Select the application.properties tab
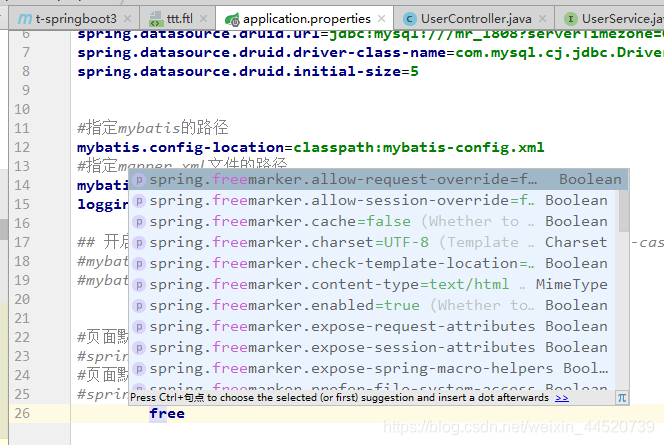 tap(305, 19)
